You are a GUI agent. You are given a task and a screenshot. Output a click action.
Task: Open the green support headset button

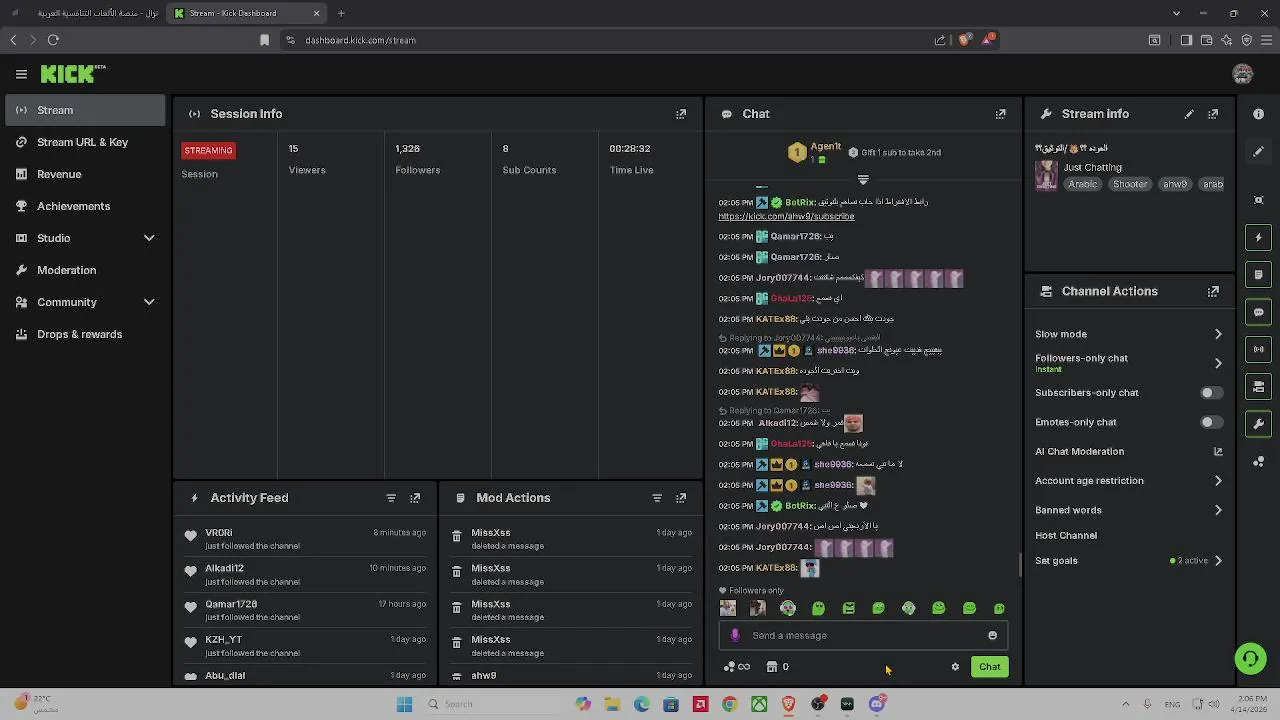coord(1250,658)
